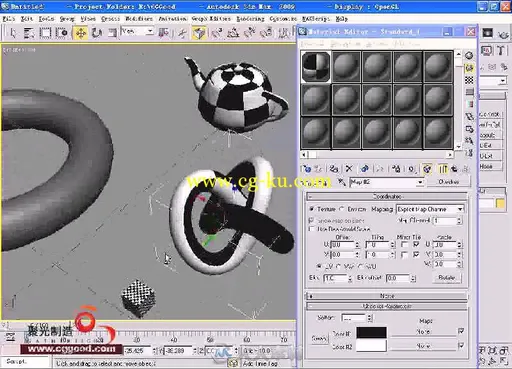Open the Group menu
512x369 pixels.
click(67, 19)
